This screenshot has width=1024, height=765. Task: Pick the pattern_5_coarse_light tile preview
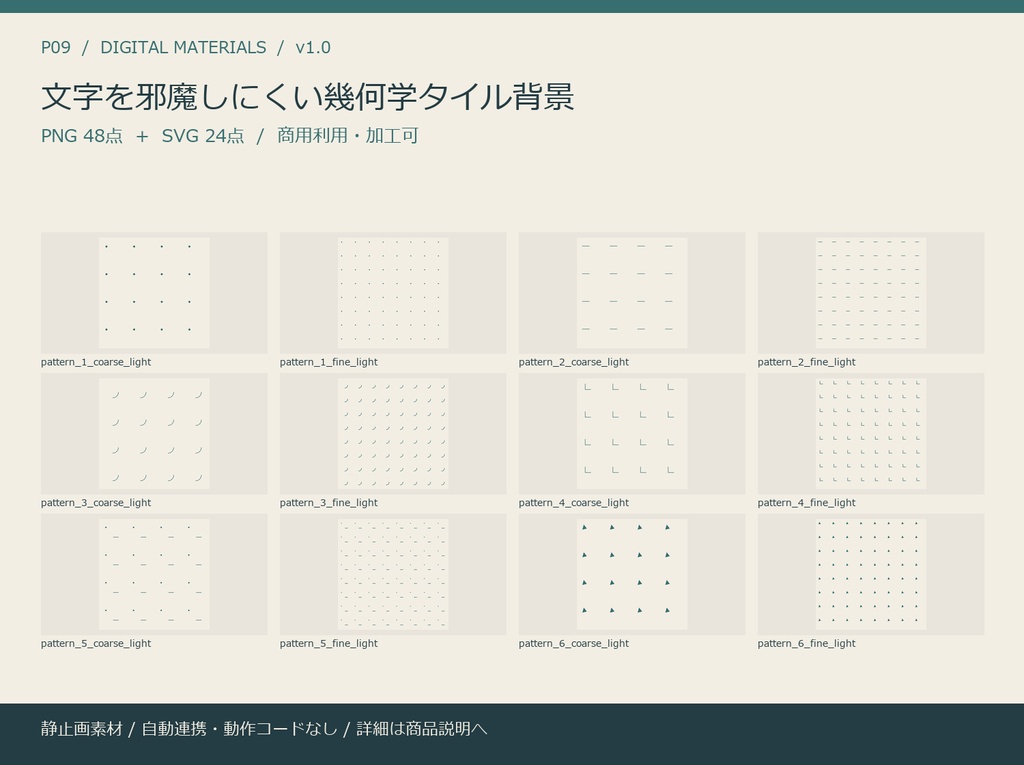click(x=154, y=574)
